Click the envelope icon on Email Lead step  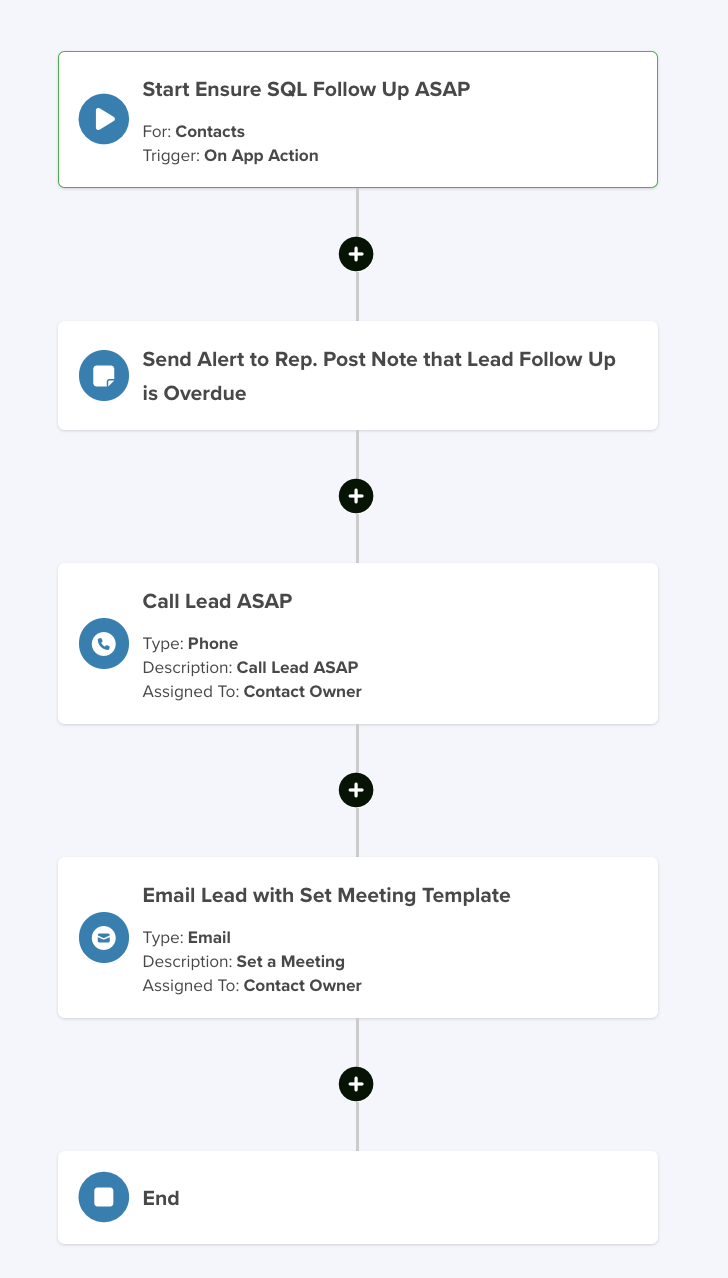104,938
